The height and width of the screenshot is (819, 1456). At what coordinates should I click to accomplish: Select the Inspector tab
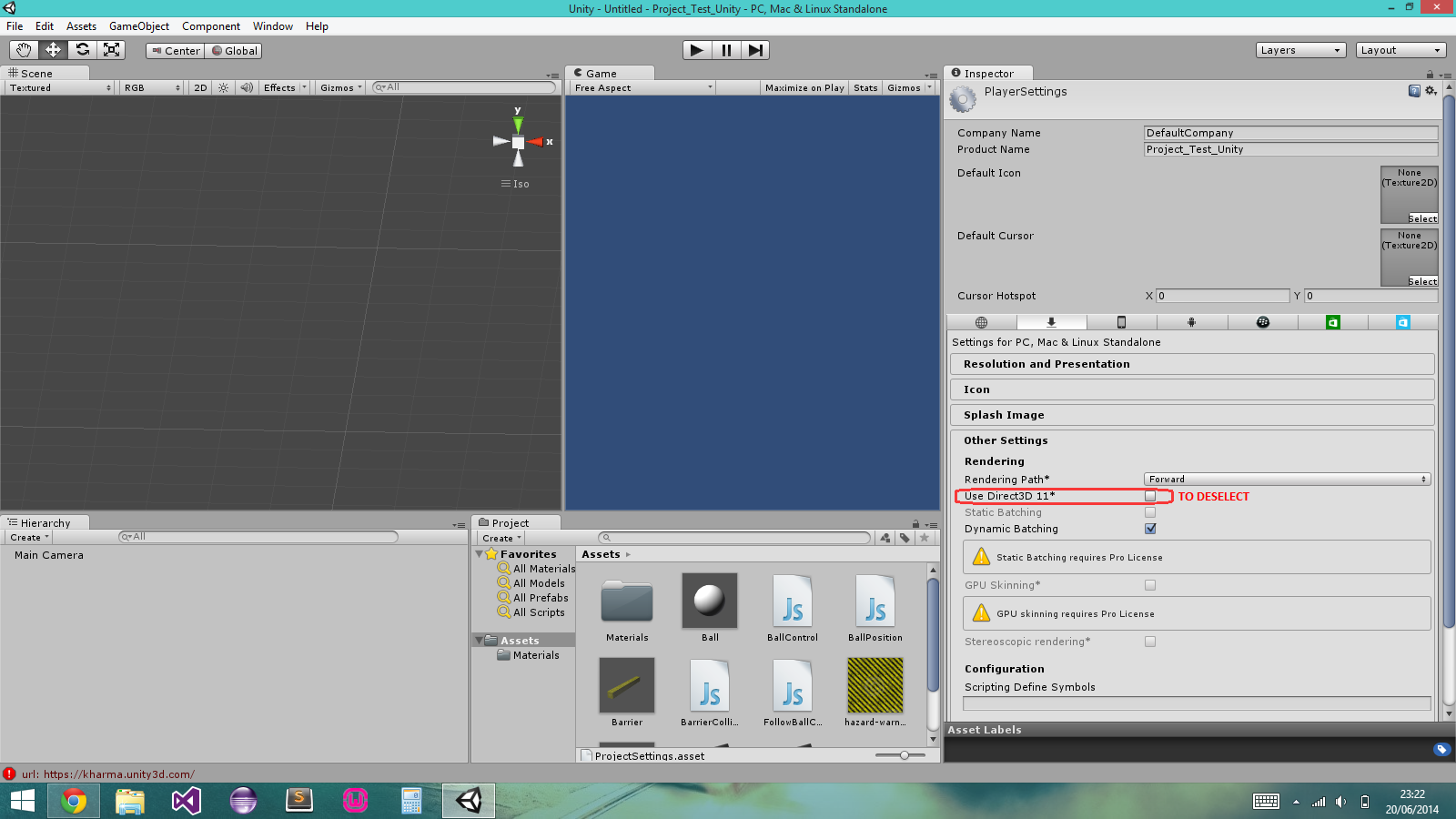[988, 74]
